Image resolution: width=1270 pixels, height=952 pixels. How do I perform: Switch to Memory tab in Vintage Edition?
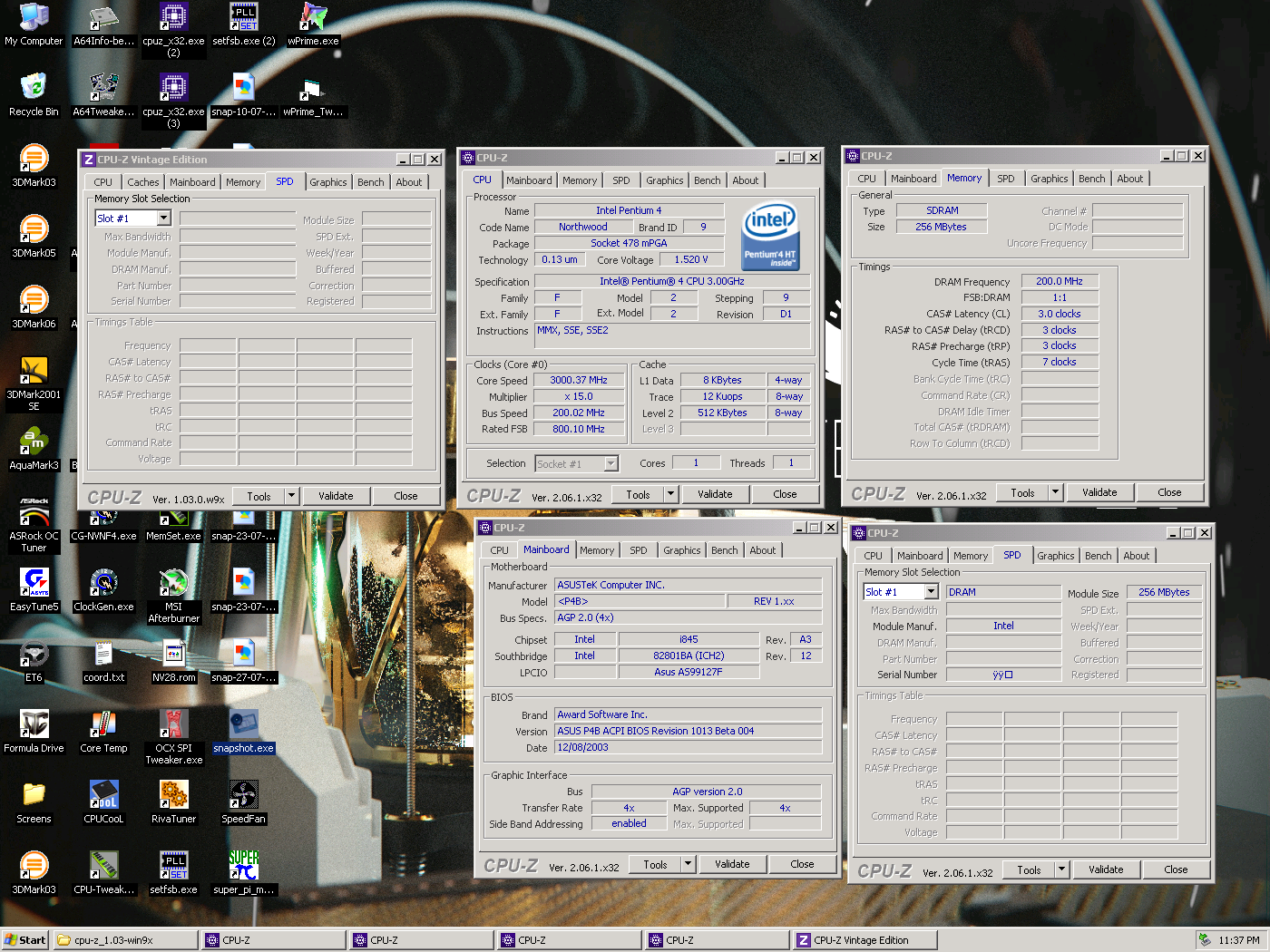pyautogui.click(x=243, y=182)
